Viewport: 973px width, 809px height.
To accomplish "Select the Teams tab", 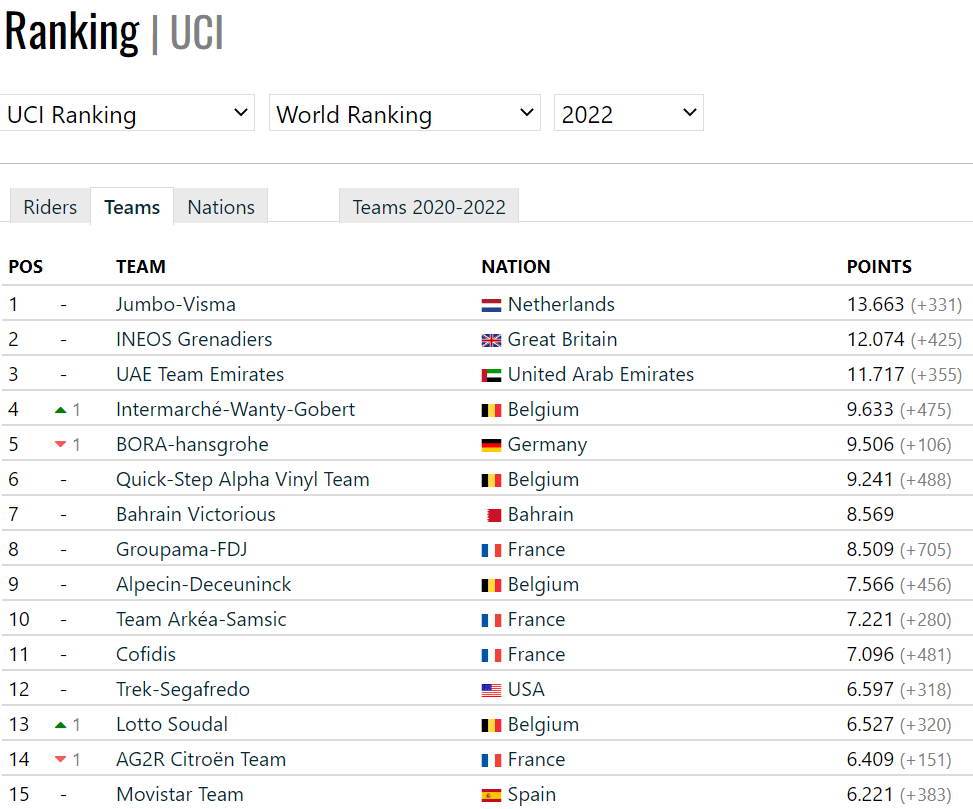I will coord(132,207).
